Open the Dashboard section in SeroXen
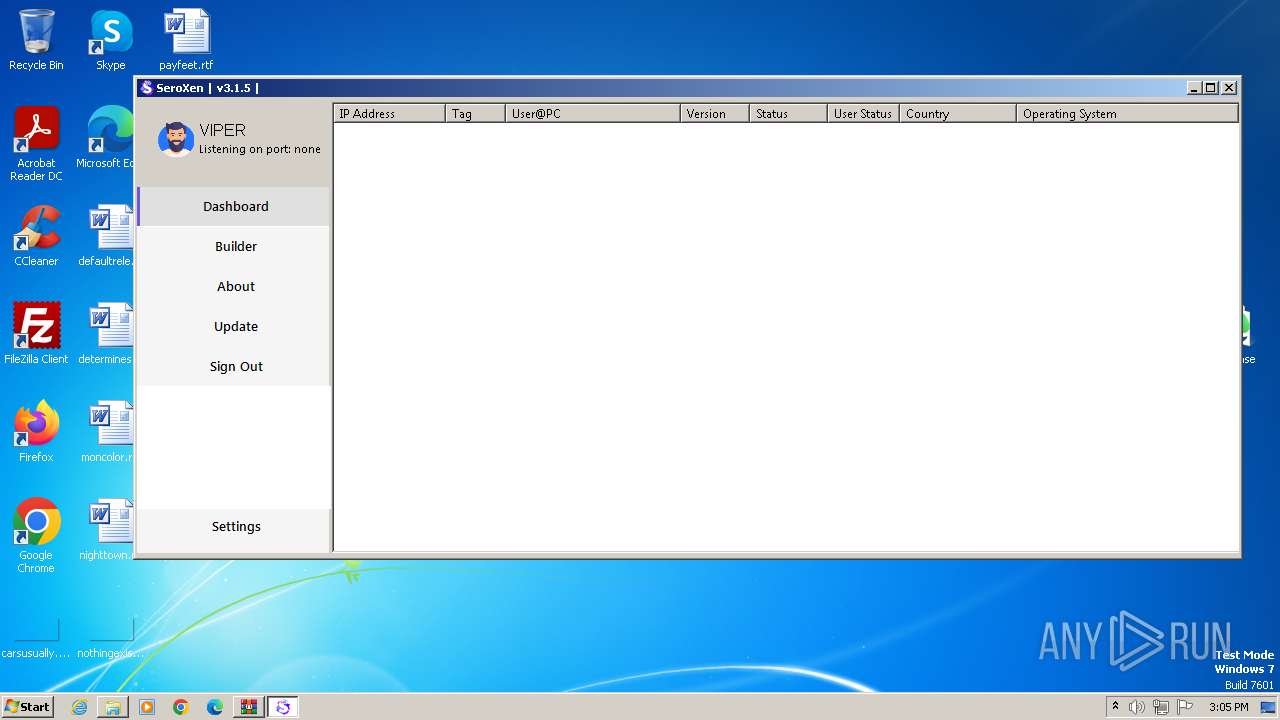 pyautogui.click(x=234, y=206)
